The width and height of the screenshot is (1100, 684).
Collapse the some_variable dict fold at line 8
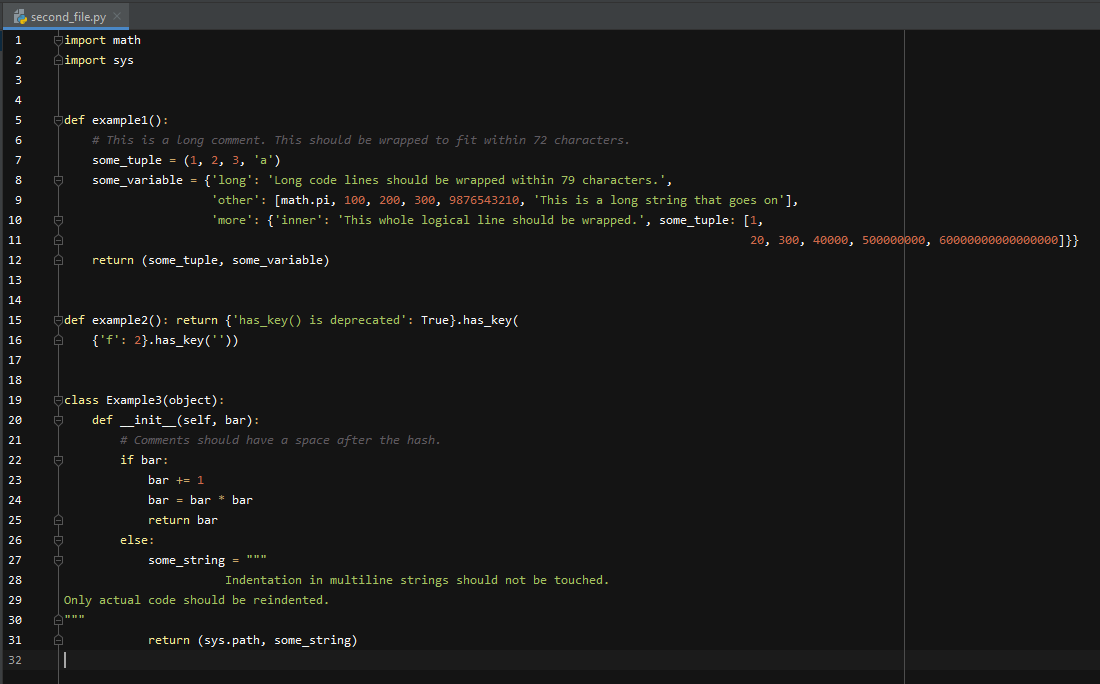tap(58, 180)
